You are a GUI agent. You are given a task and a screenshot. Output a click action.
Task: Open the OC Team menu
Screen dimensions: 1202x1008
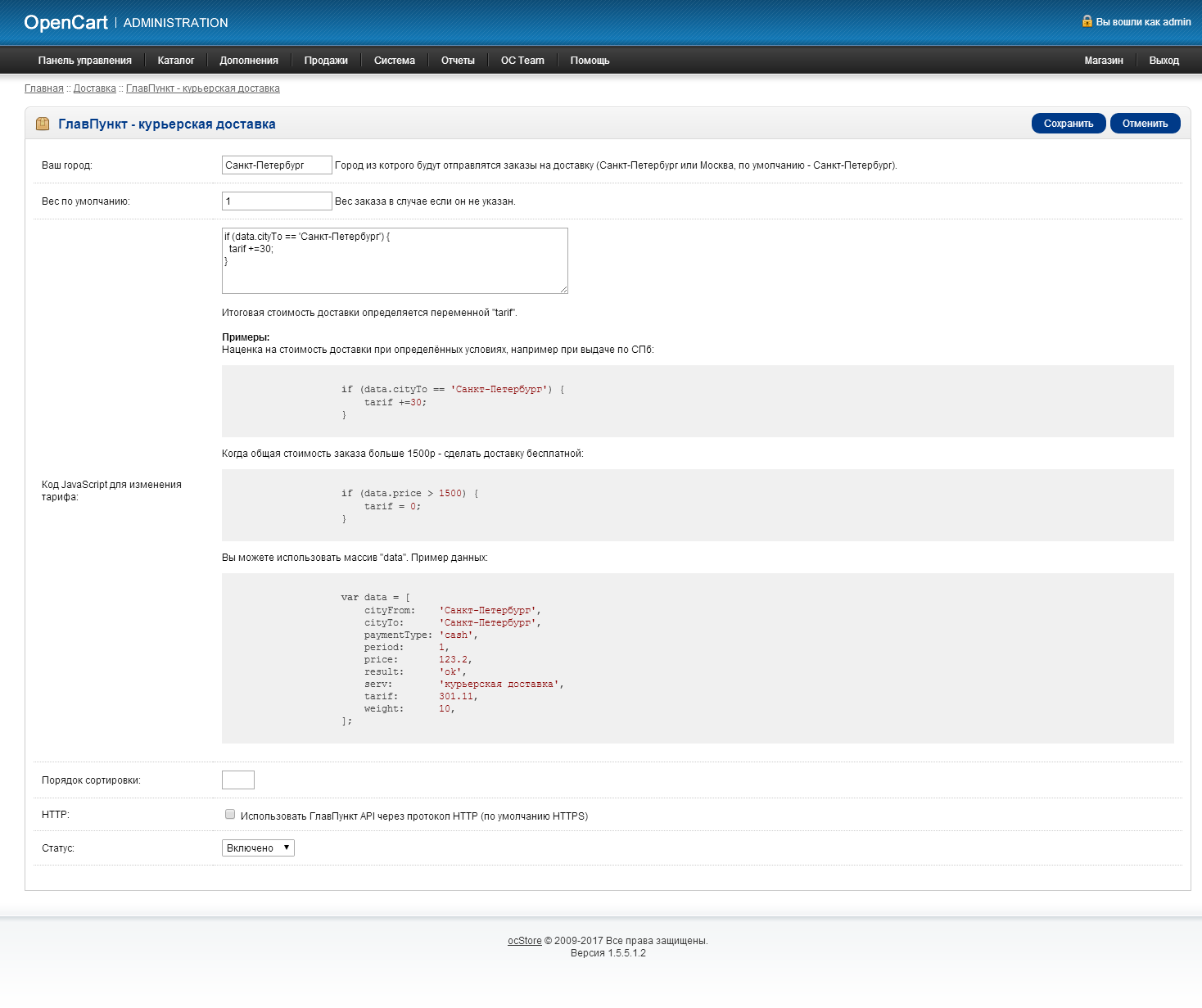(522, 61)
